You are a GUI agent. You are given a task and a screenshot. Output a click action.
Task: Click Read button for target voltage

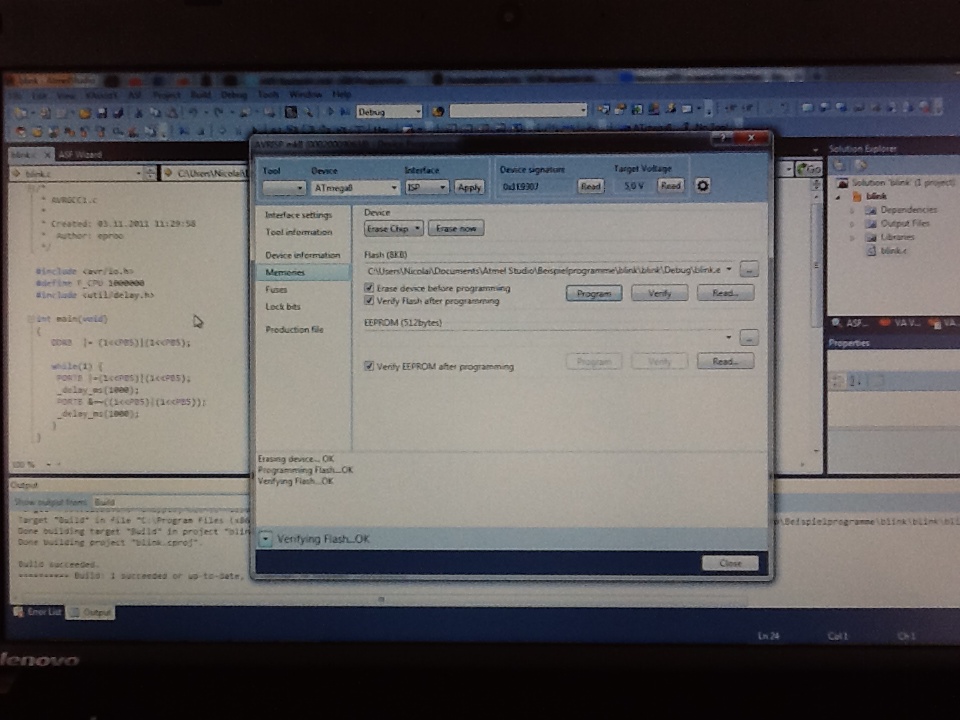click(x=670, y=185)
